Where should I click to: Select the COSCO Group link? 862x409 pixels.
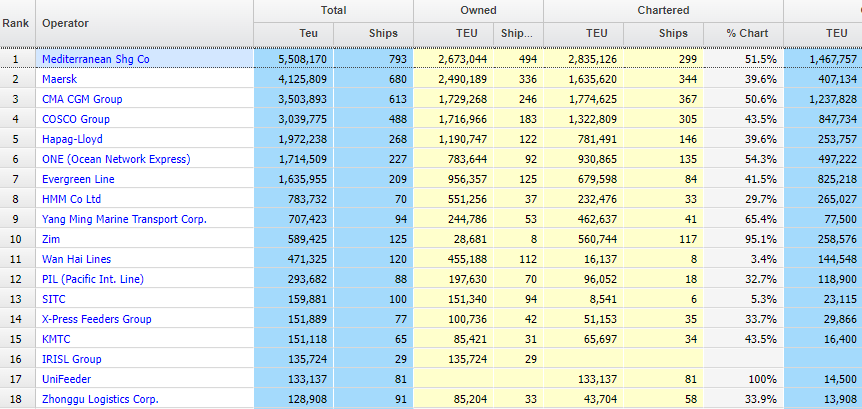point(76,119)
